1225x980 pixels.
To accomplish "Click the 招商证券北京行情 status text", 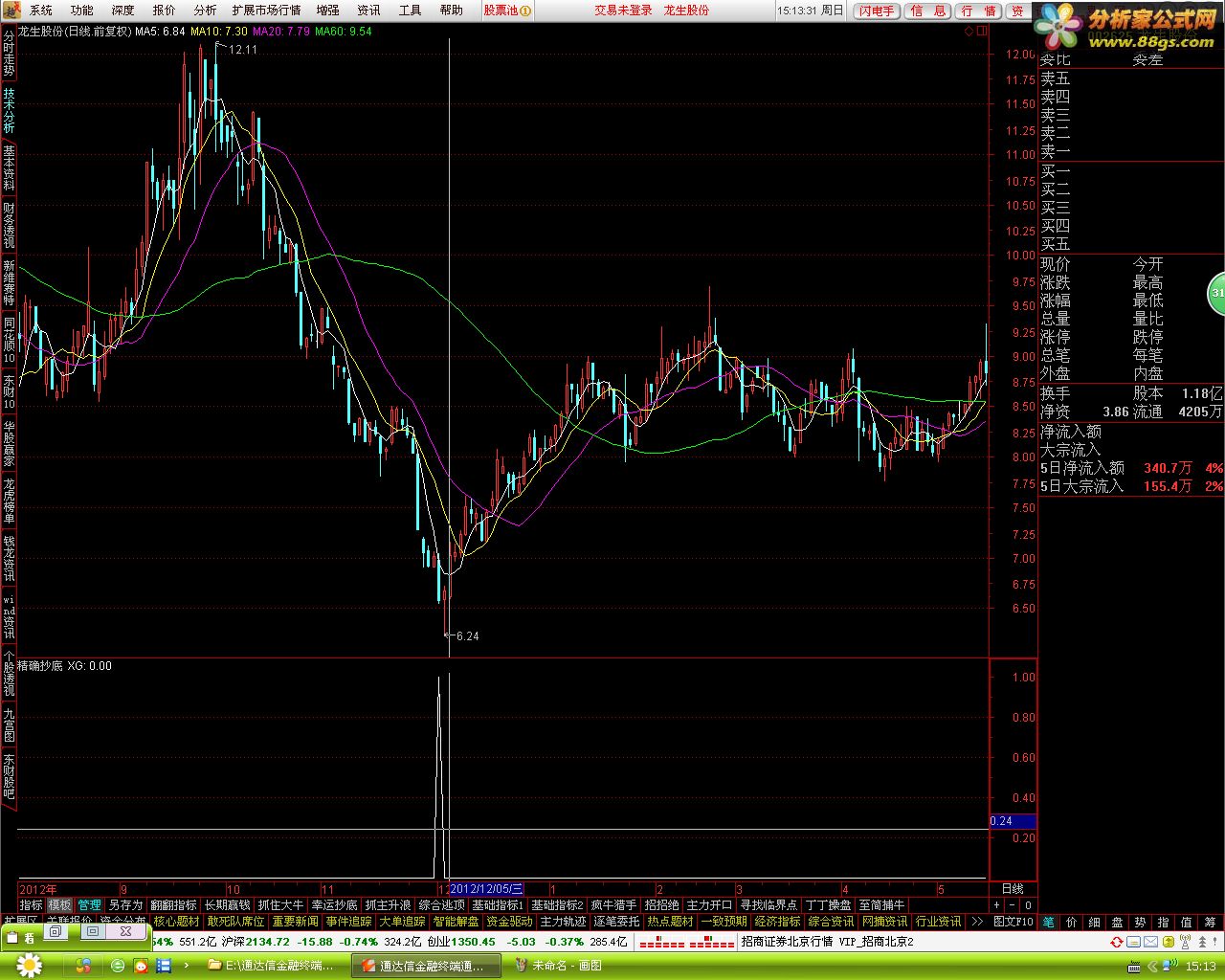I will 787,941.
